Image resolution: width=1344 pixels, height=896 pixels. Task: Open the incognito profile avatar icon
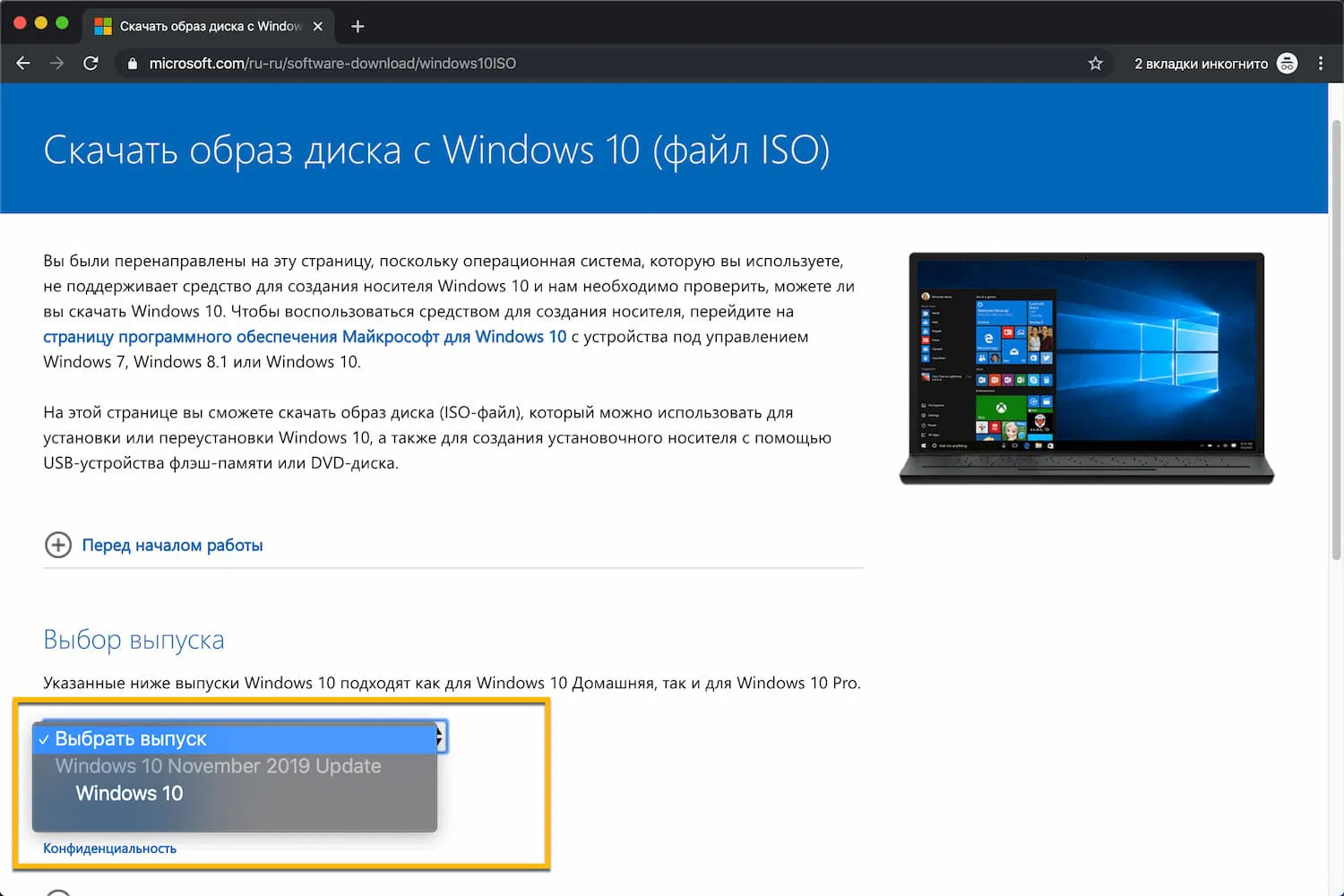point(1288,63)
